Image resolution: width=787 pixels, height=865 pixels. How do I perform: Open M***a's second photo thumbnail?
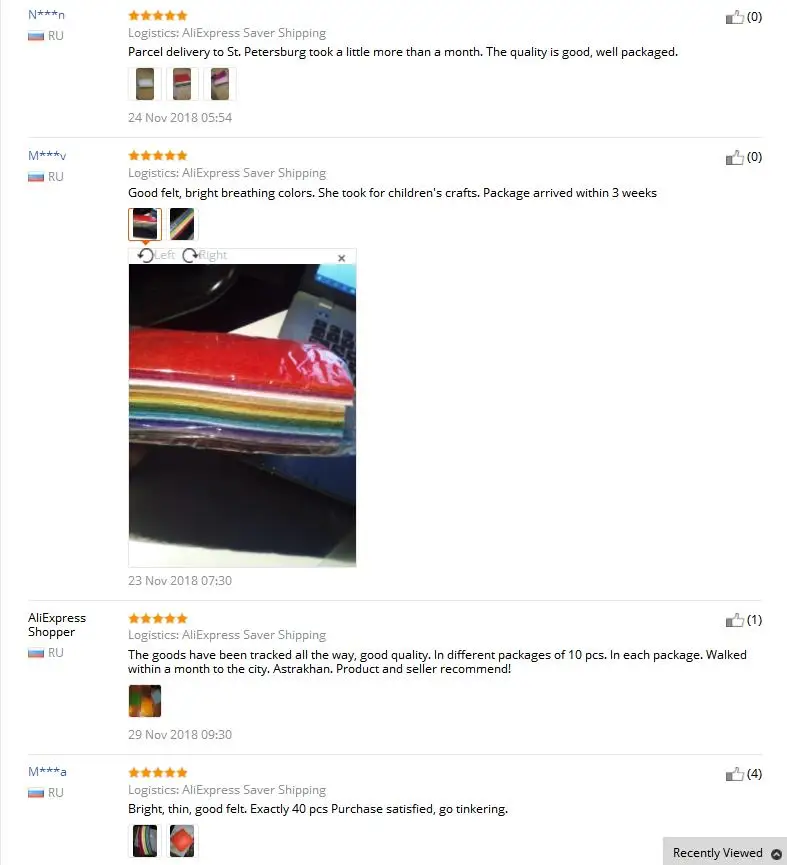pos(182,841)
